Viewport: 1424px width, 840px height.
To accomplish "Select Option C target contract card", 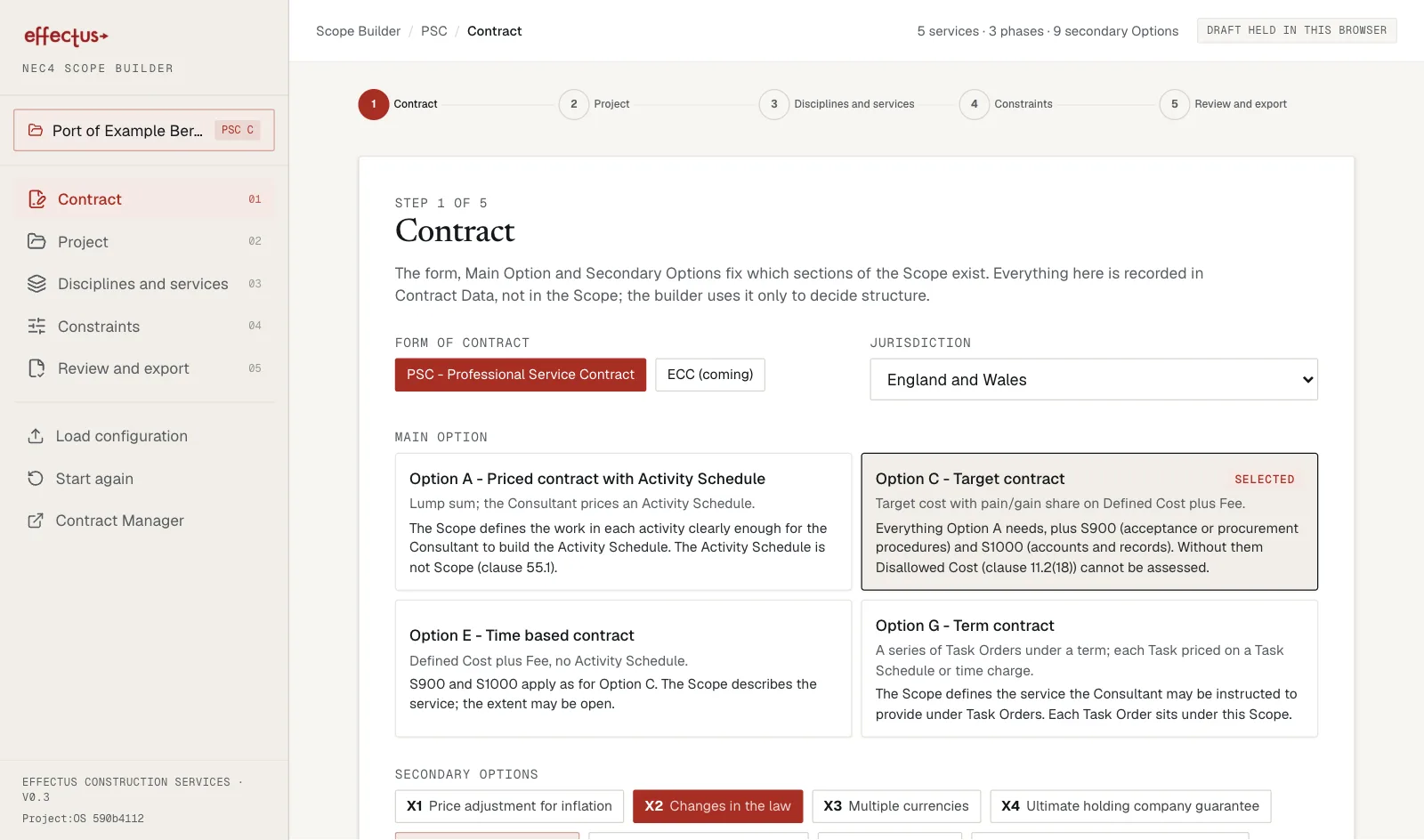I will [1089, 522].
